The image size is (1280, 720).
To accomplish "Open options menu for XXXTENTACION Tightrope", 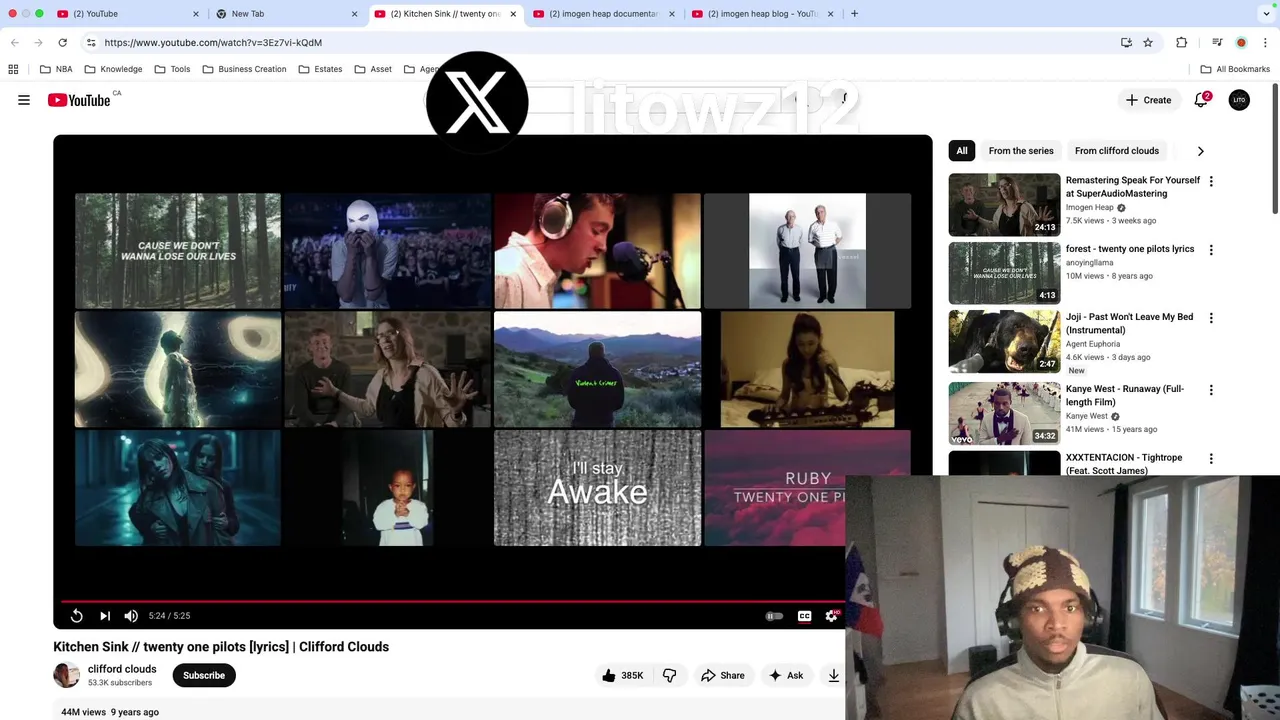I will (1211, 458).
